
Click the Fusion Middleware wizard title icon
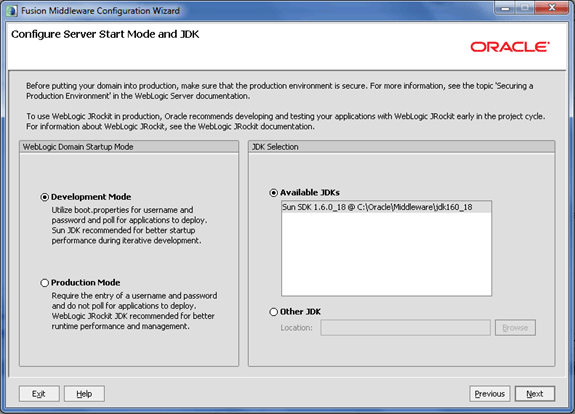(11, 11)
